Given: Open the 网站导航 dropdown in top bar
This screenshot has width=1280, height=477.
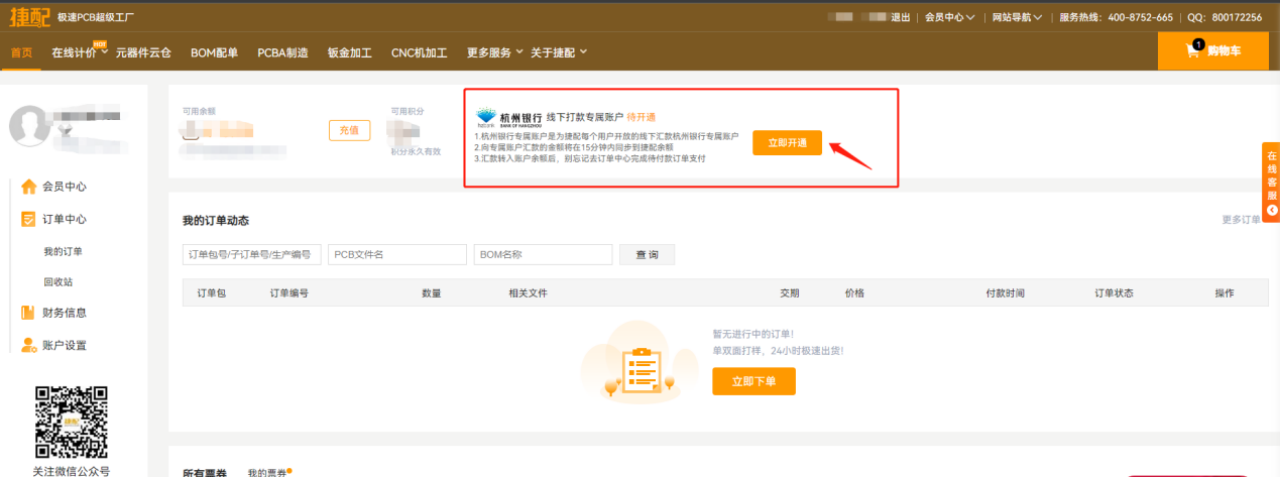Looking at the screenshot, I should pos(1016,17).
